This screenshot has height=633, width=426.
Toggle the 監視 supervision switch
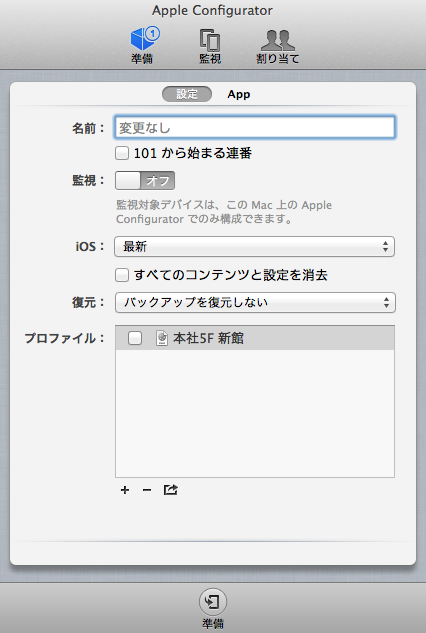[x=145, y=180]
